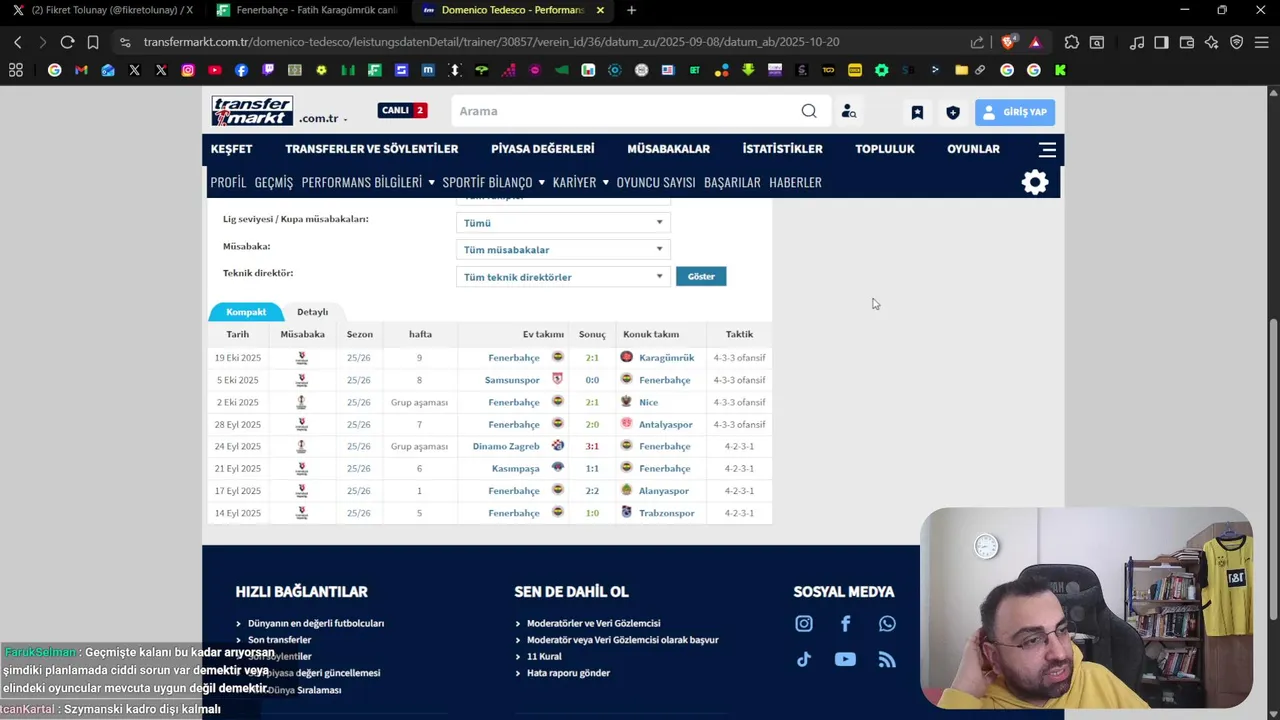1280x720 pixels.
Task: Open the hamburger menu after Oyunlar
Action: (x=1047, y=149)
